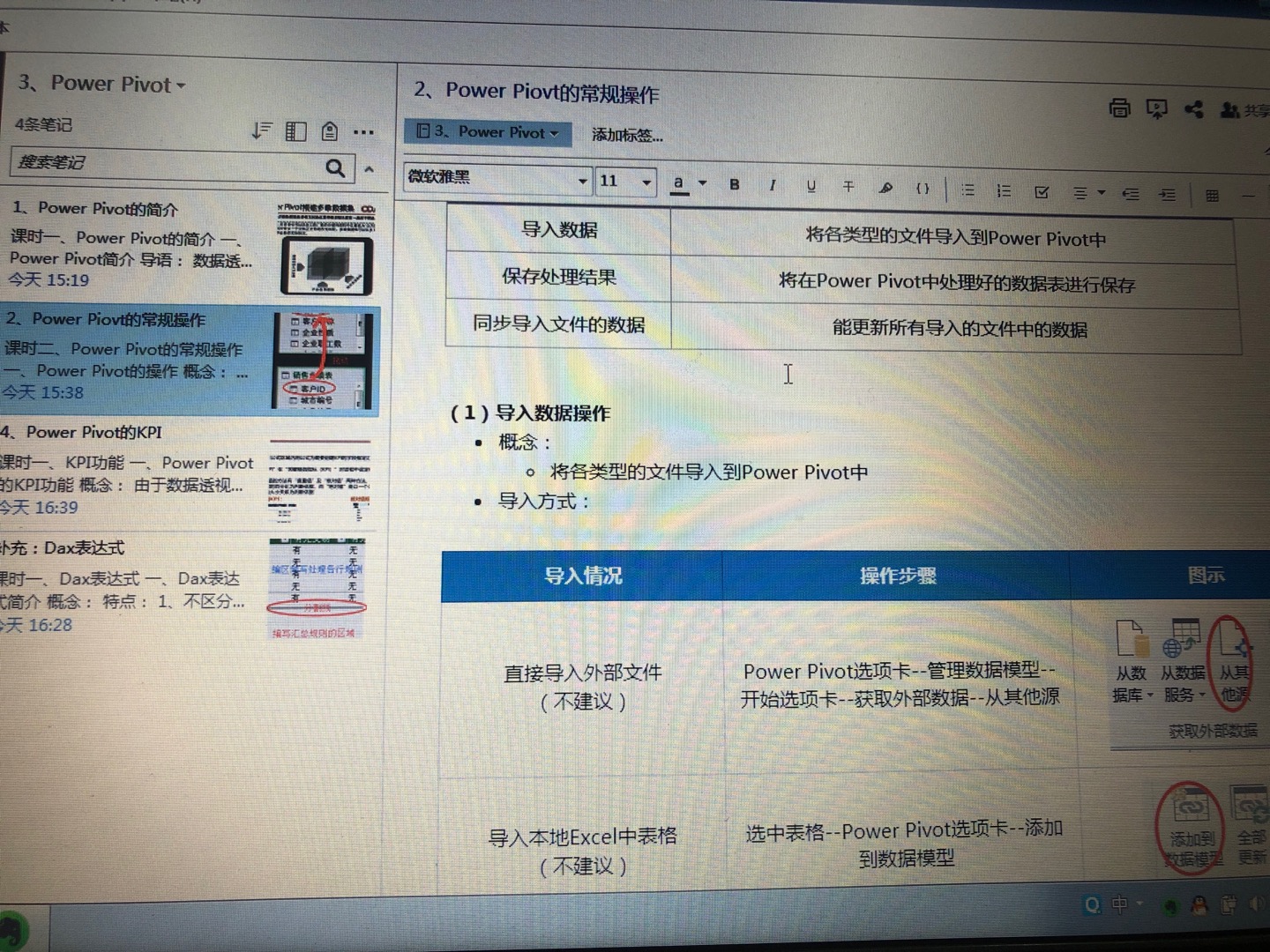
Task: Click the font color 'a' button
Action: 678,183
